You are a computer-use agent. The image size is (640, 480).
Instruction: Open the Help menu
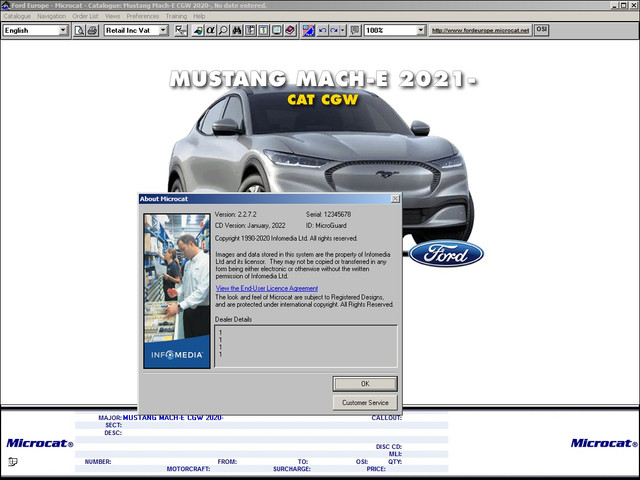[199, 16]
